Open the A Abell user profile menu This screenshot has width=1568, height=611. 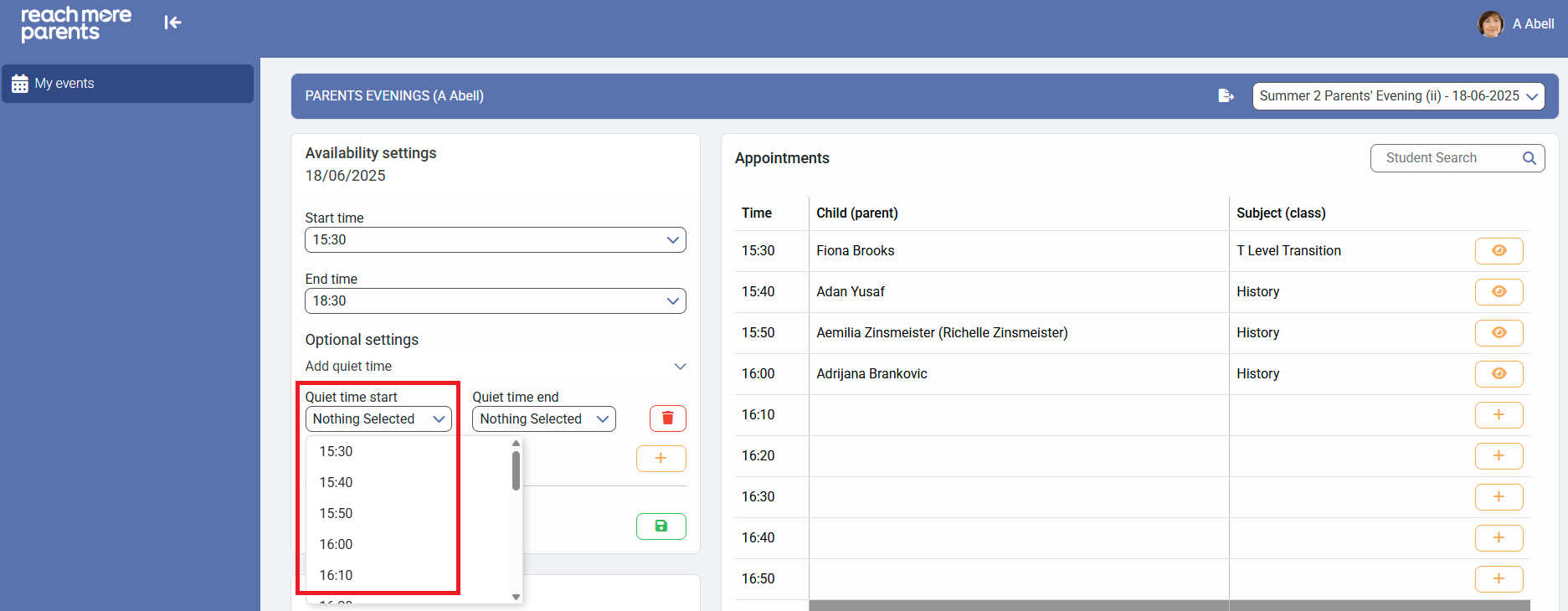pos(1516,24)
